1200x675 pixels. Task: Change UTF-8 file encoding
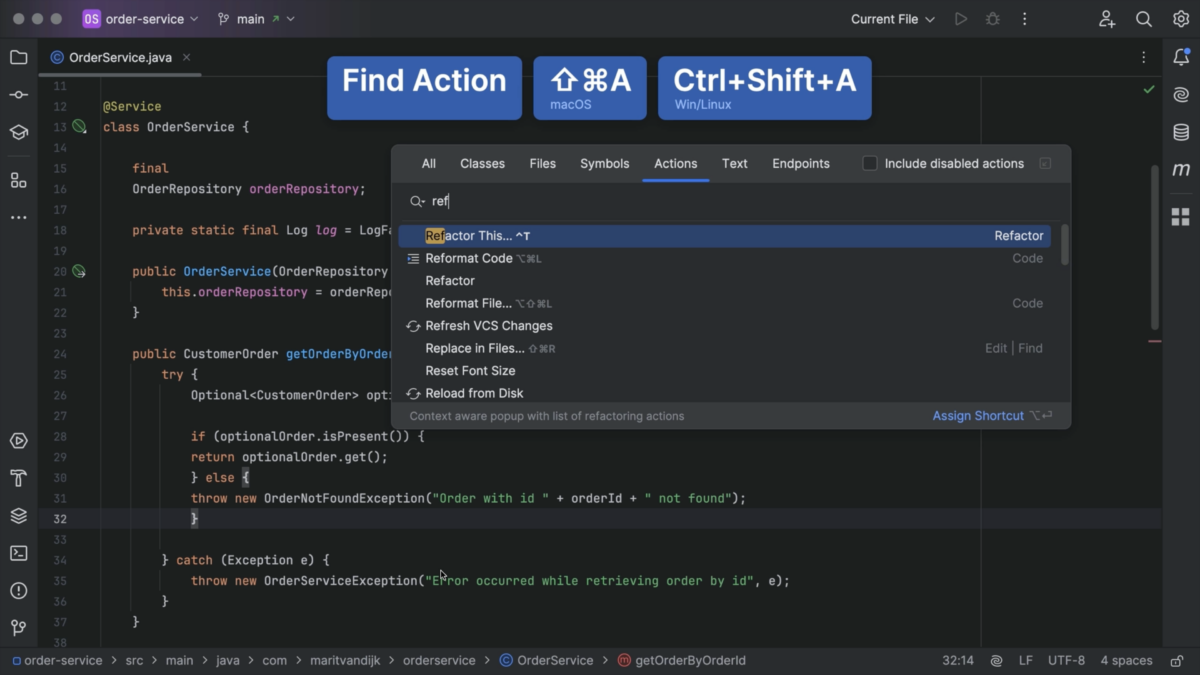click(x=1066, y=661)
